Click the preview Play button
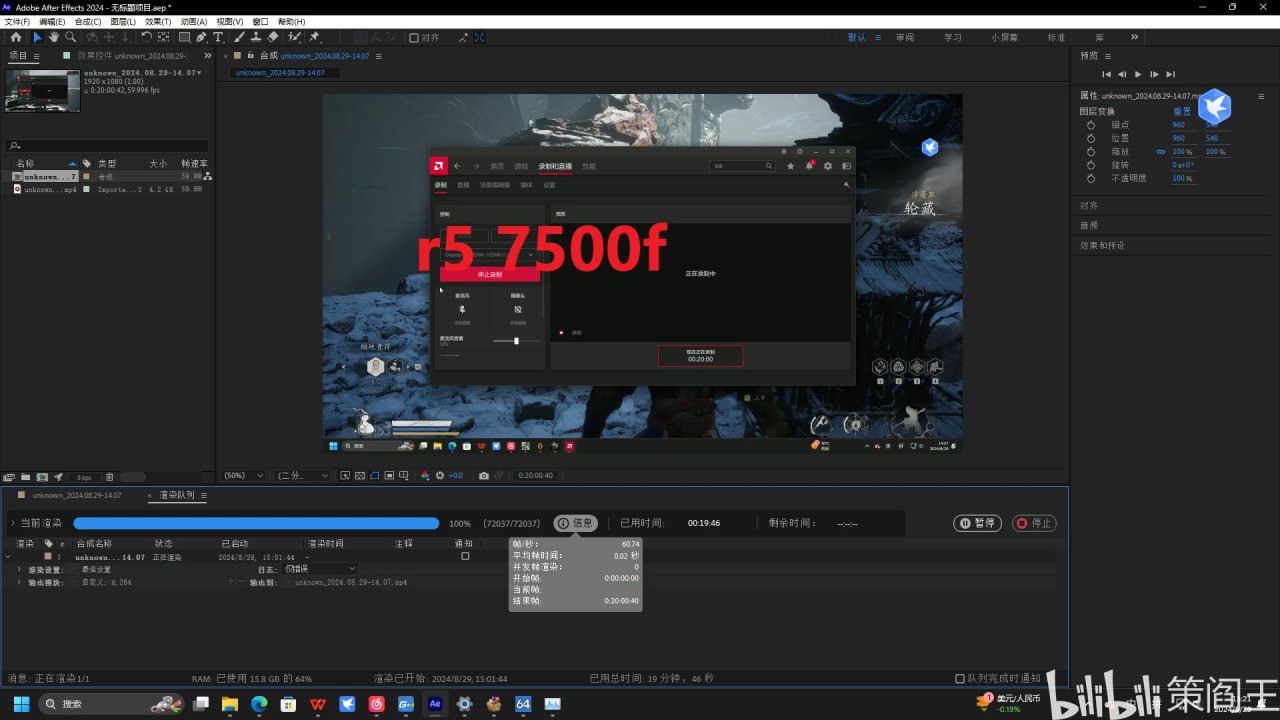This screenshot has width=1280, height=720. [1138, 74]
